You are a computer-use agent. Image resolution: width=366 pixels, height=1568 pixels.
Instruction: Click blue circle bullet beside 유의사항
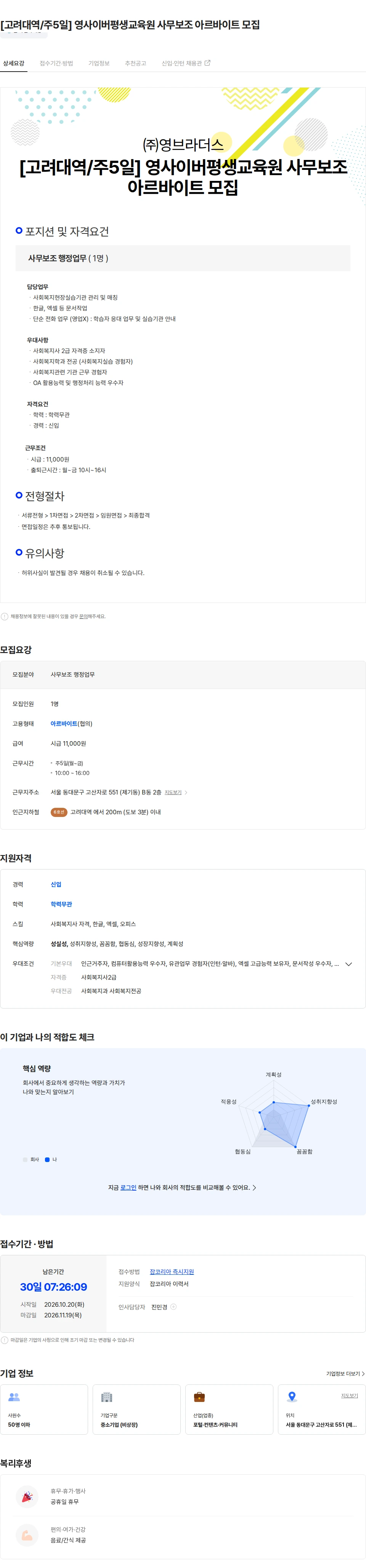[19, 552]
